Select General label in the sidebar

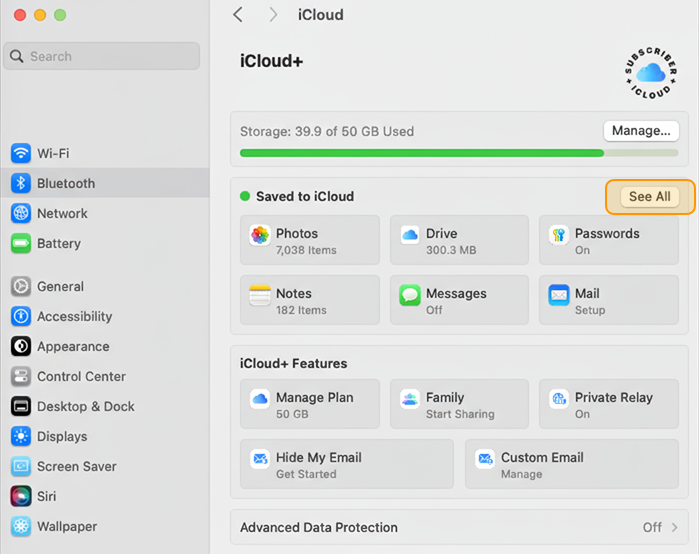[x=60, y=286]
